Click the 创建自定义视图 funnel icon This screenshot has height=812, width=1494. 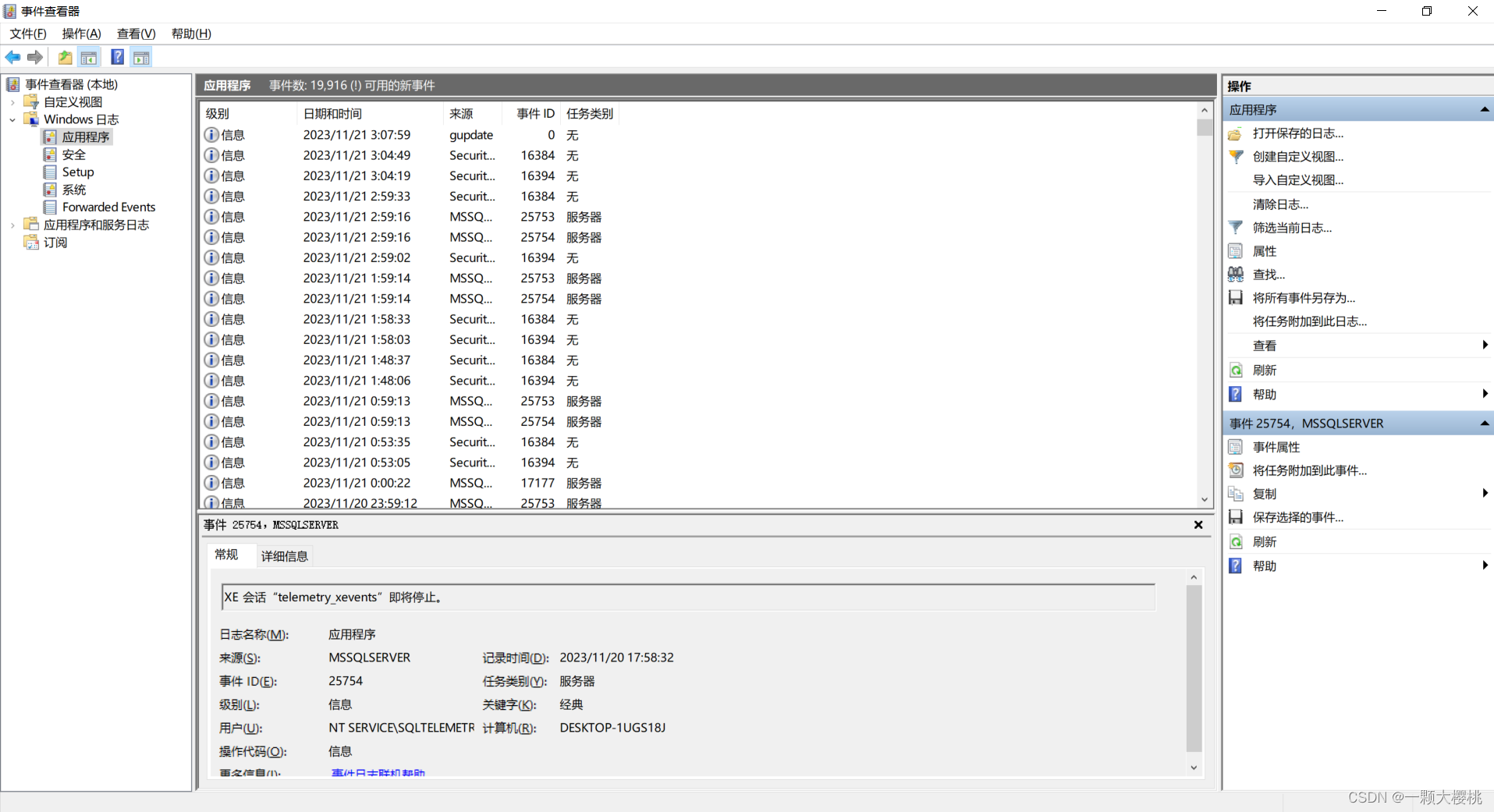pos(1236,157)
